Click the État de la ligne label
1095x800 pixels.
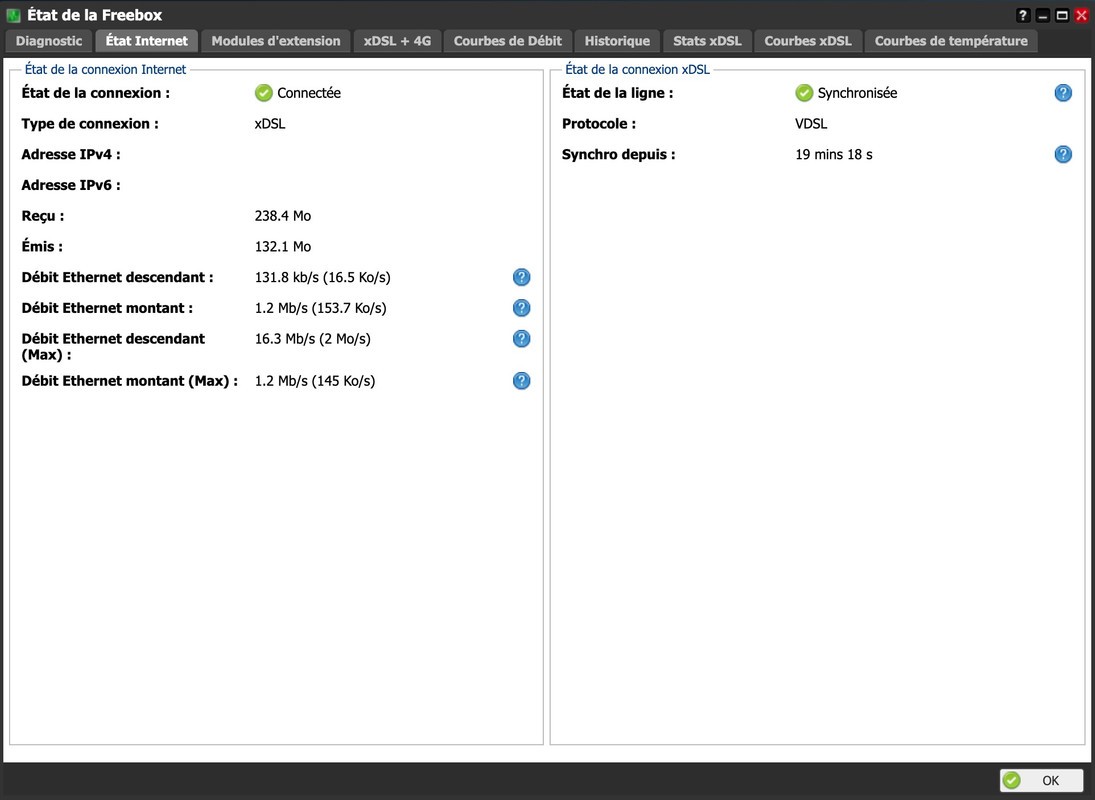pyautogui.click(x=617, y=93)
